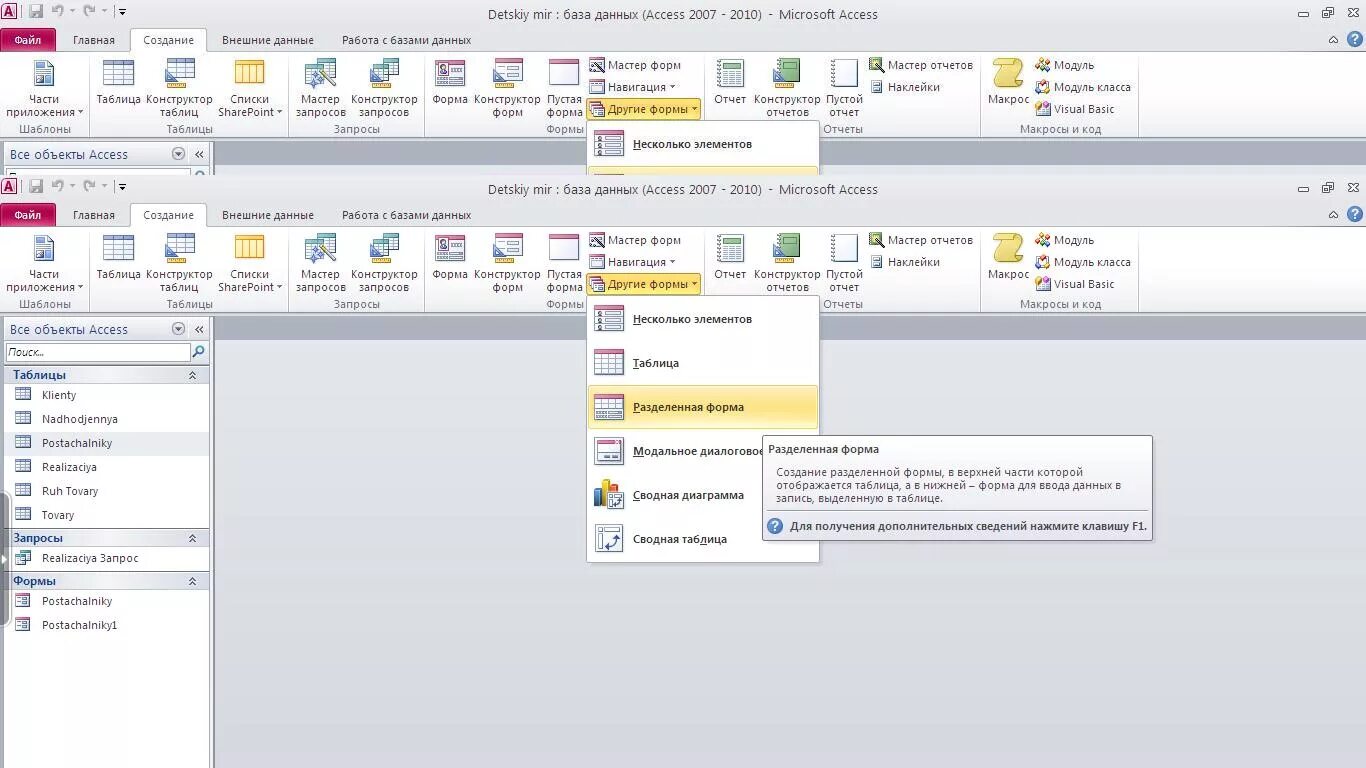Switch to Главная tab in lower window
The width and height of the screenshot is (1366, 768).
click(x=94, y=215)
